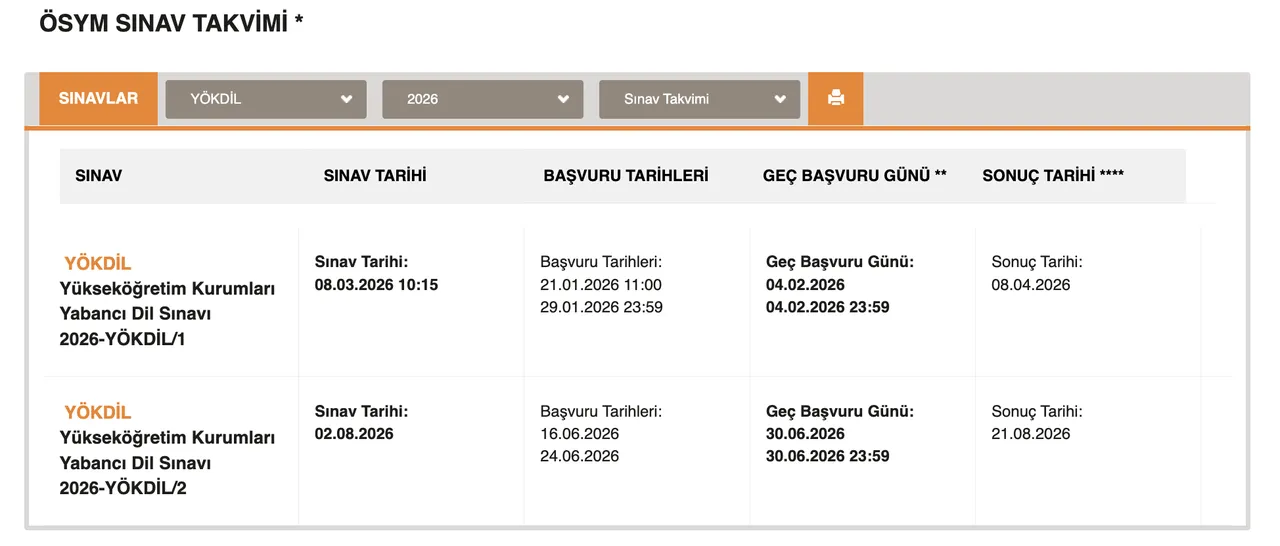Select the 2026-YÖKDİL/2 exam name text
This screenshot has width=1280, height=546.
(x=123, y=488)
